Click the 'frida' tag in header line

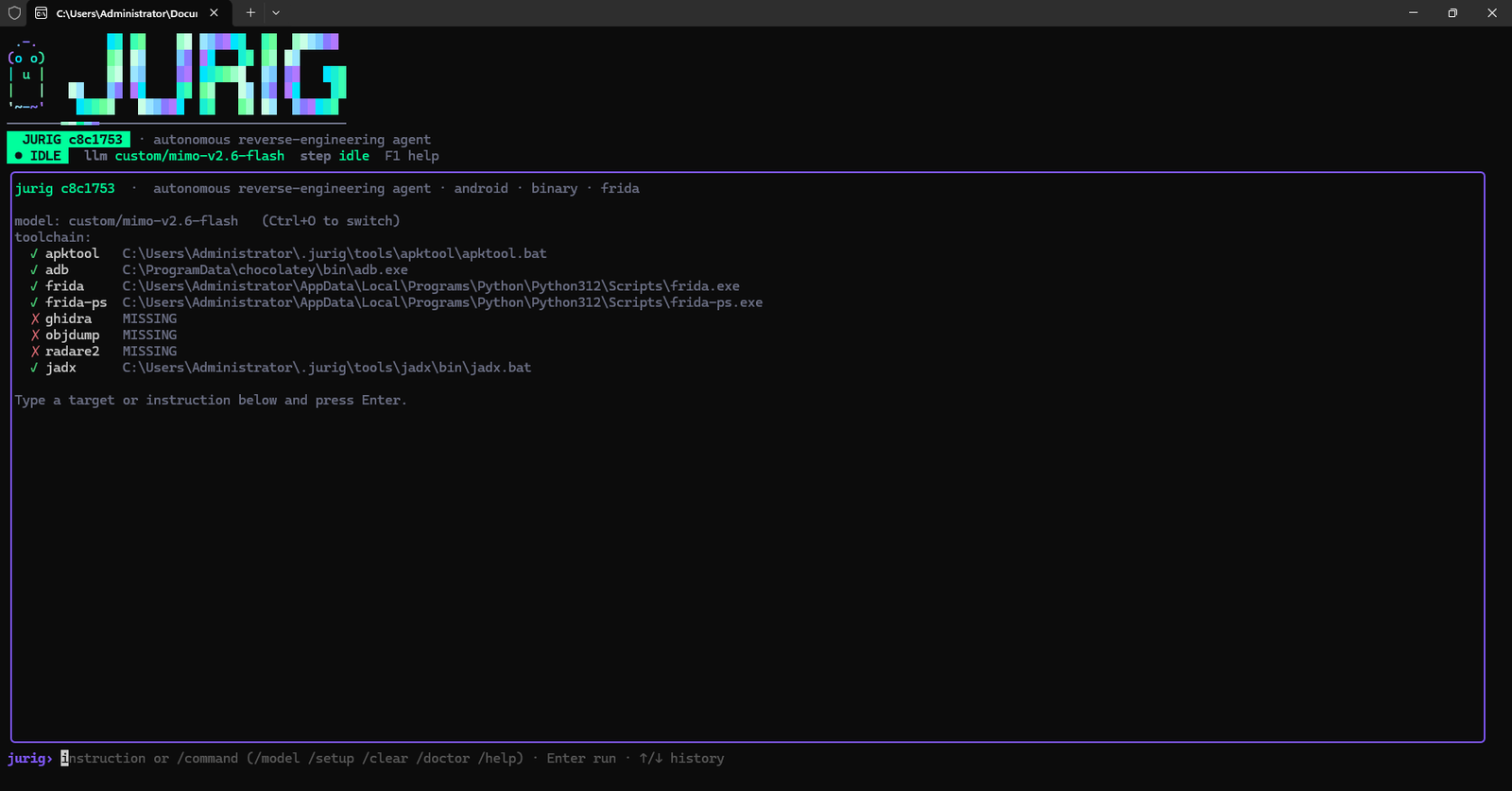[x=620, y=188]
